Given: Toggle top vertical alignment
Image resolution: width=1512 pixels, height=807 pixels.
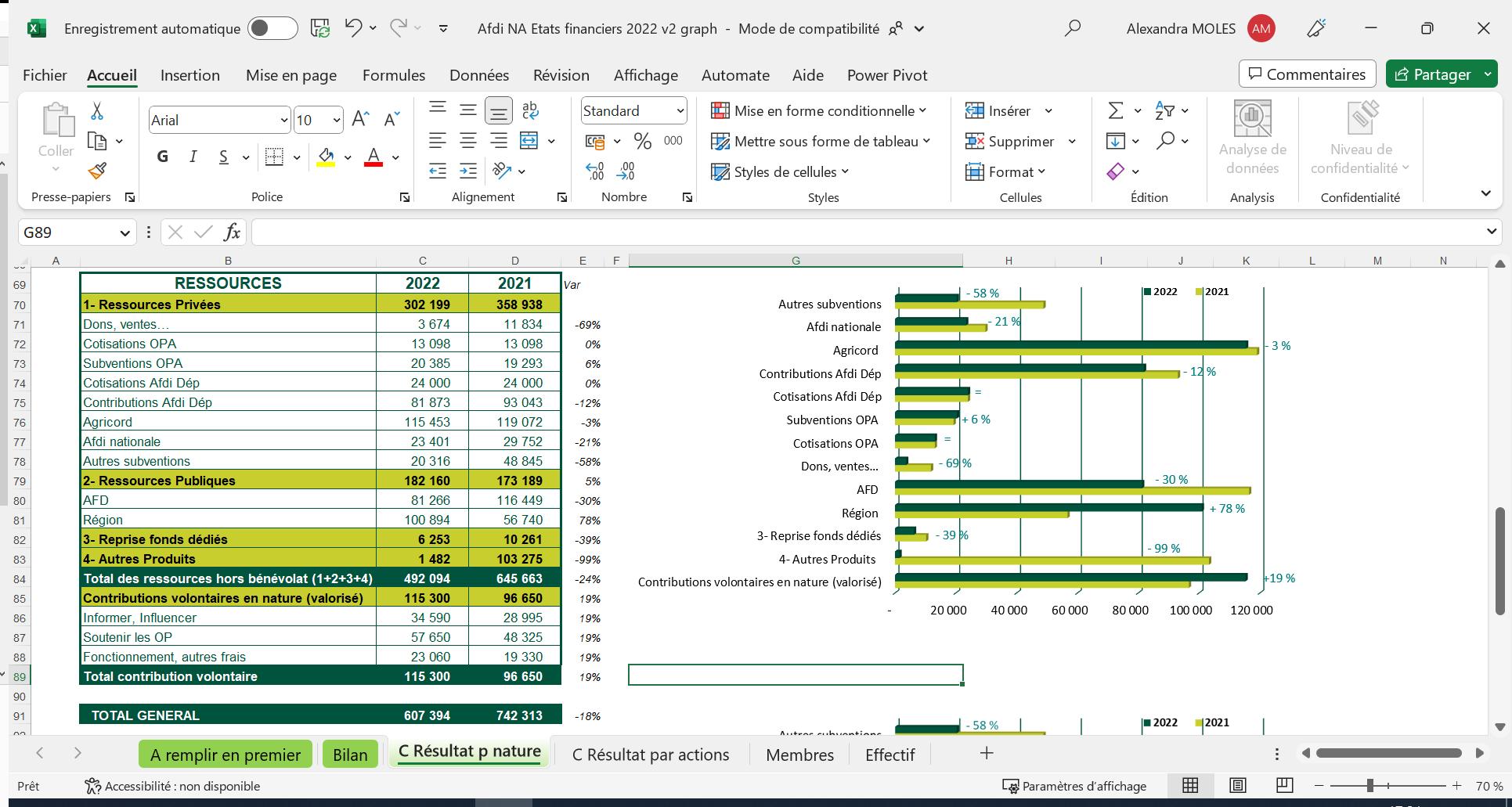Looking at the screenshot, I should tap(438, 110).
